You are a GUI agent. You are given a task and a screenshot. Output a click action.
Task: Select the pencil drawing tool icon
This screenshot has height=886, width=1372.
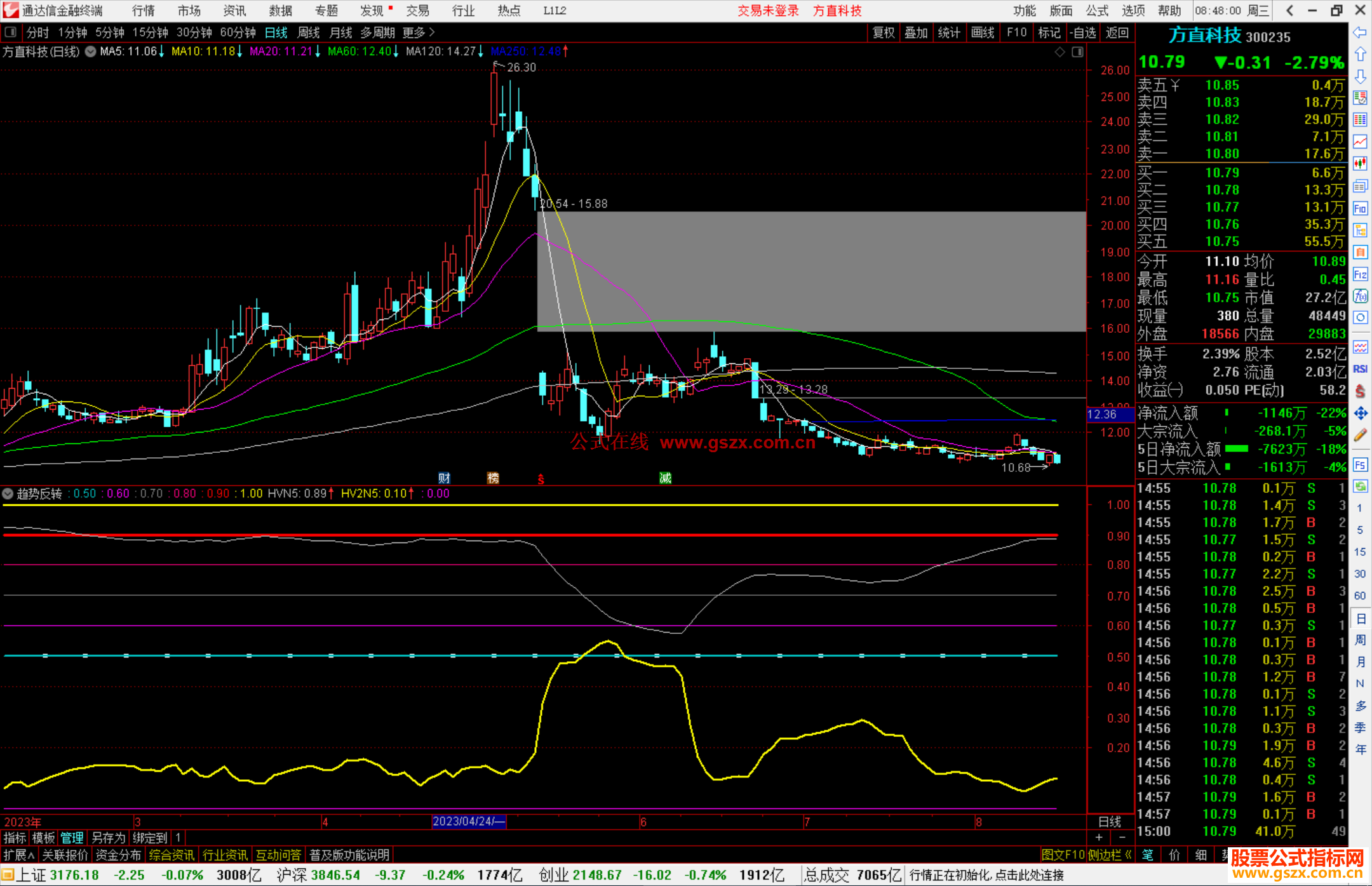click(x=1360, y=435)
